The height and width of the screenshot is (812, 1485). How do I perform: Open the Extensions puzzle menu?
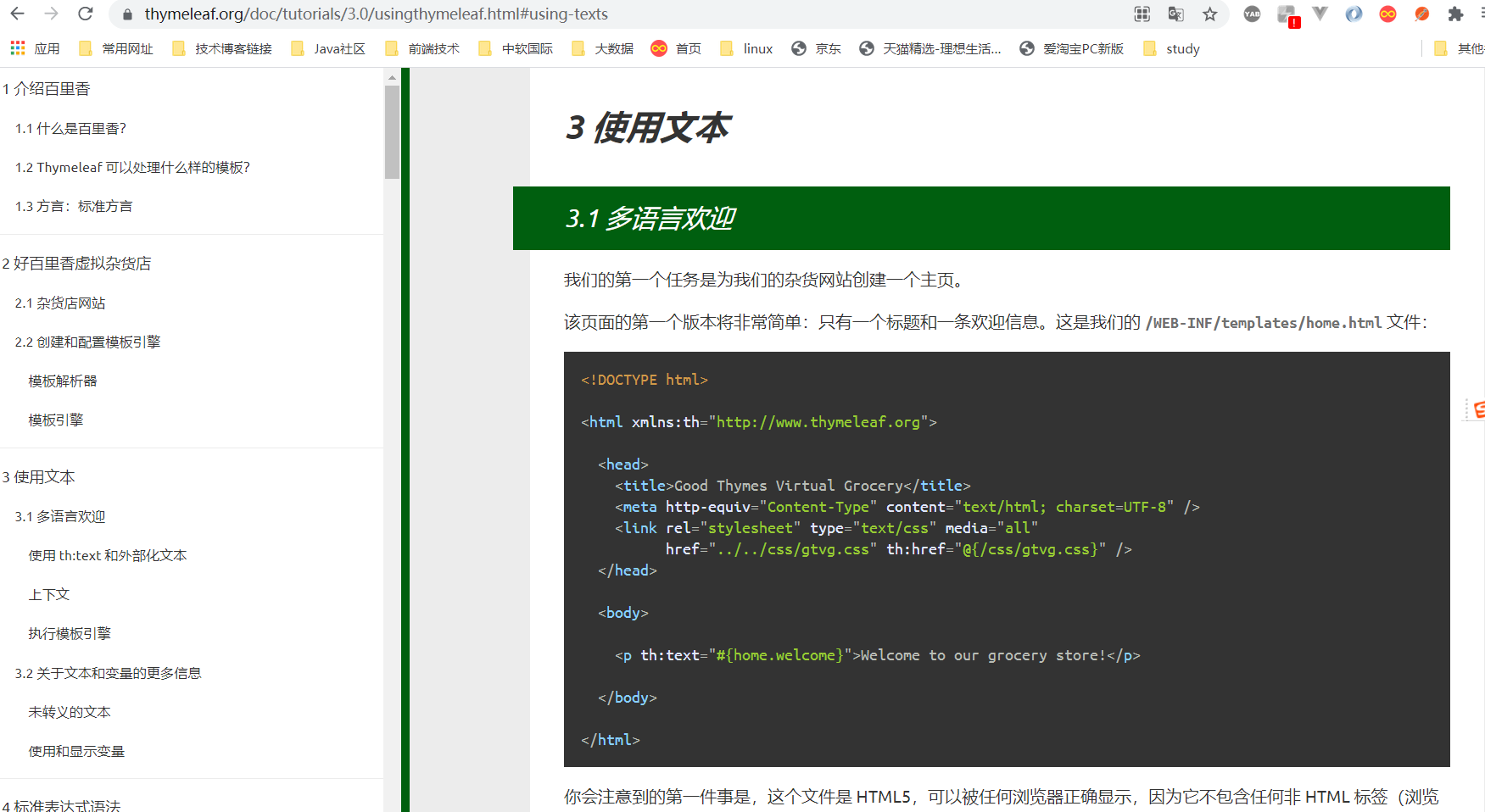click(1455, 14)
